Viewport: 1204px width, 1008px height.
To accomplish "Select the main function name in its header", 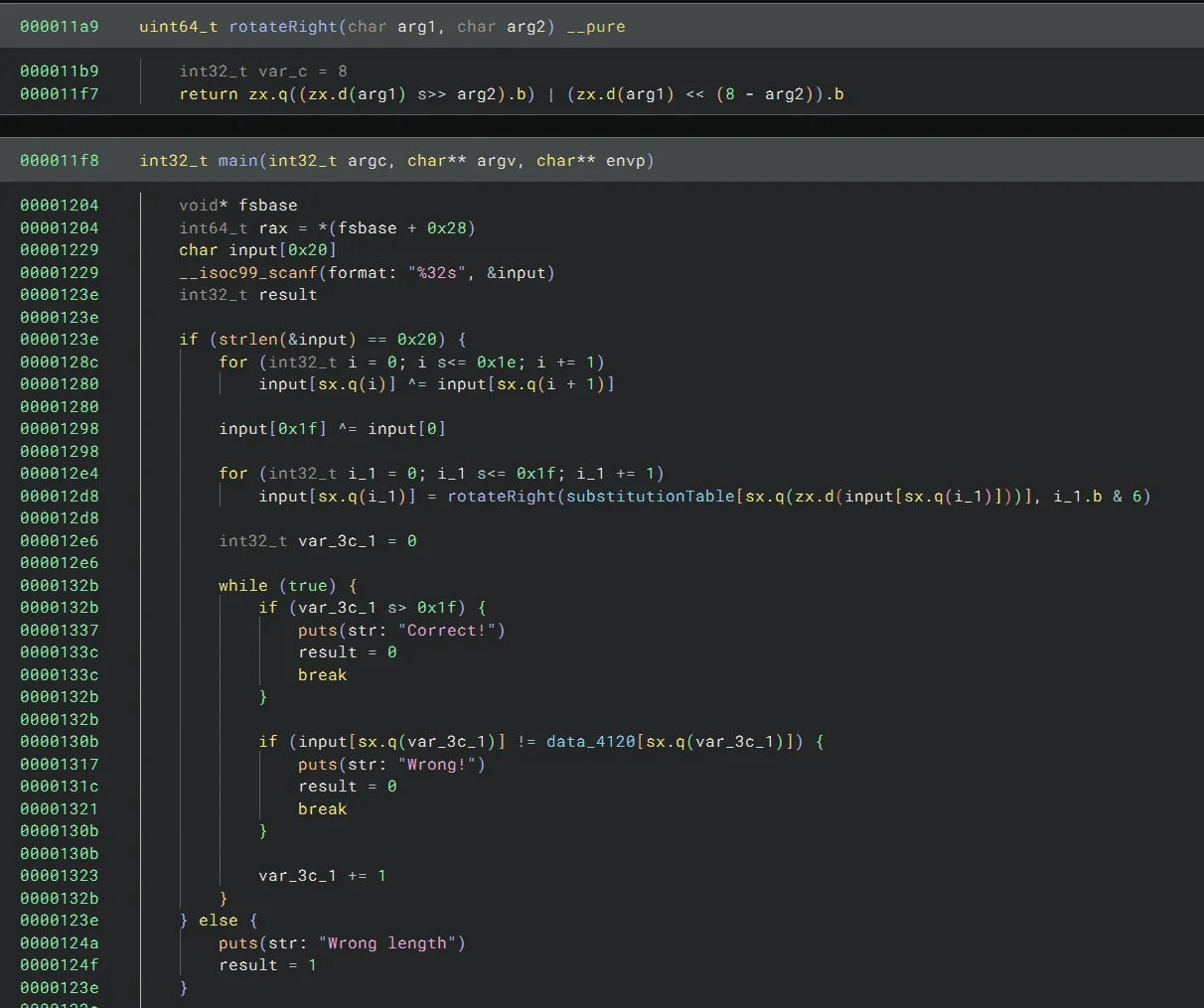I will click(x=238, y=161).
